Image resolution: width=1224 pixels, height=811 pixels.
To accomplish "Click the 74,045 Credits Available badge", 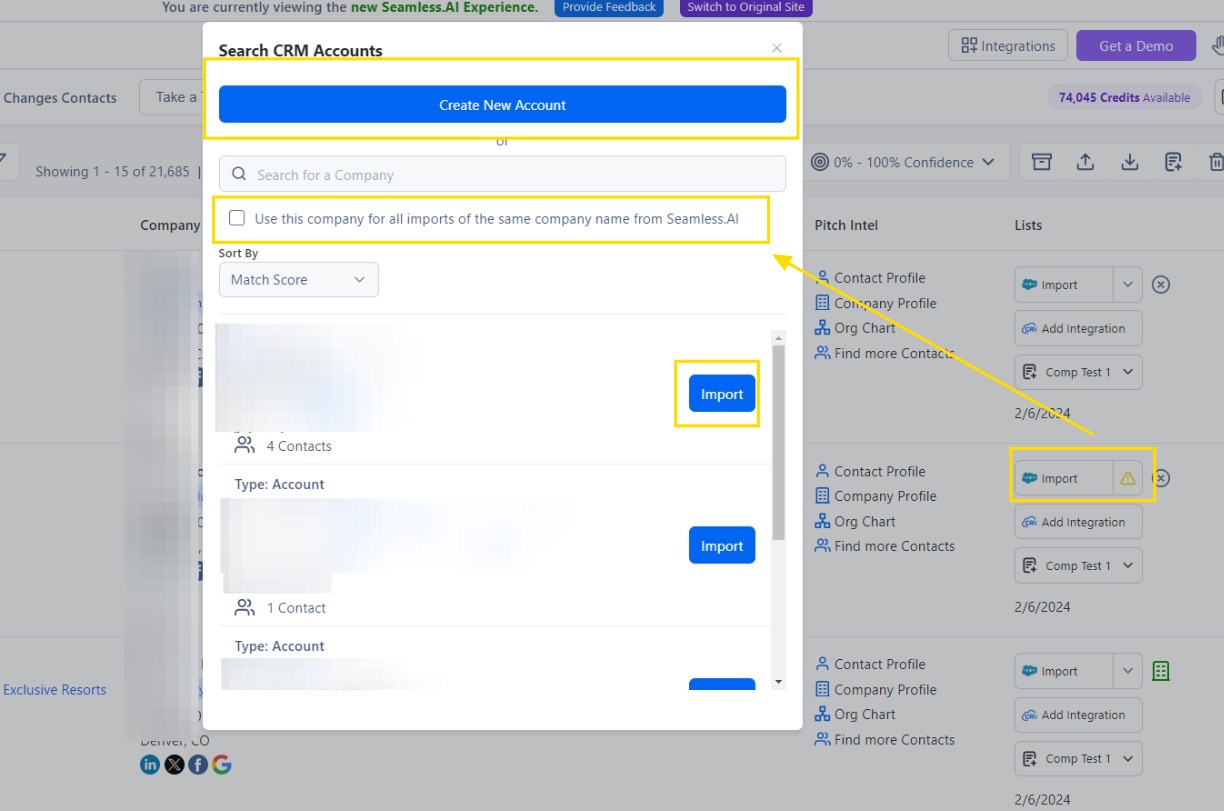I will pyautogui.click(x=1125, y=98).
